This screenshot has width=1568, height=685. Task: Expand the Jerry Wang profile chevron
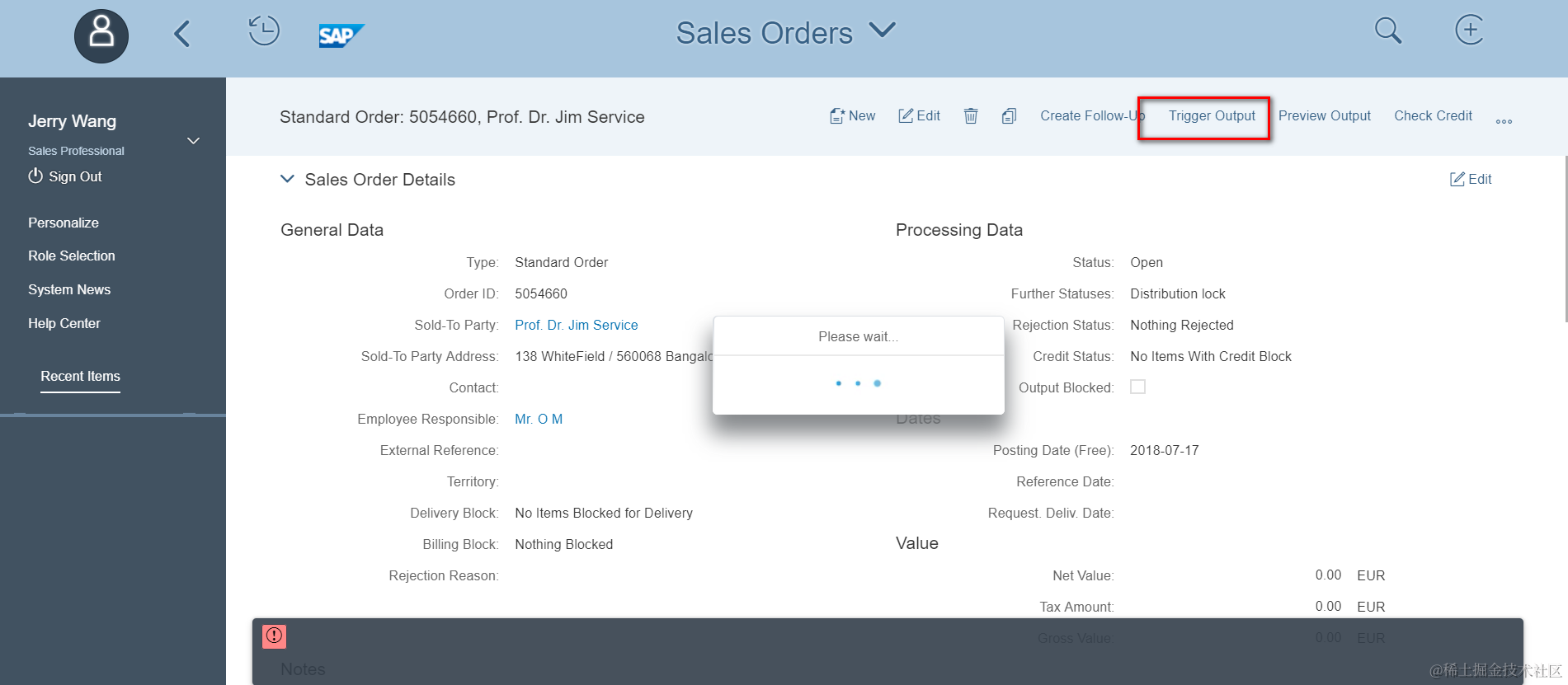(x=194, y=141)
